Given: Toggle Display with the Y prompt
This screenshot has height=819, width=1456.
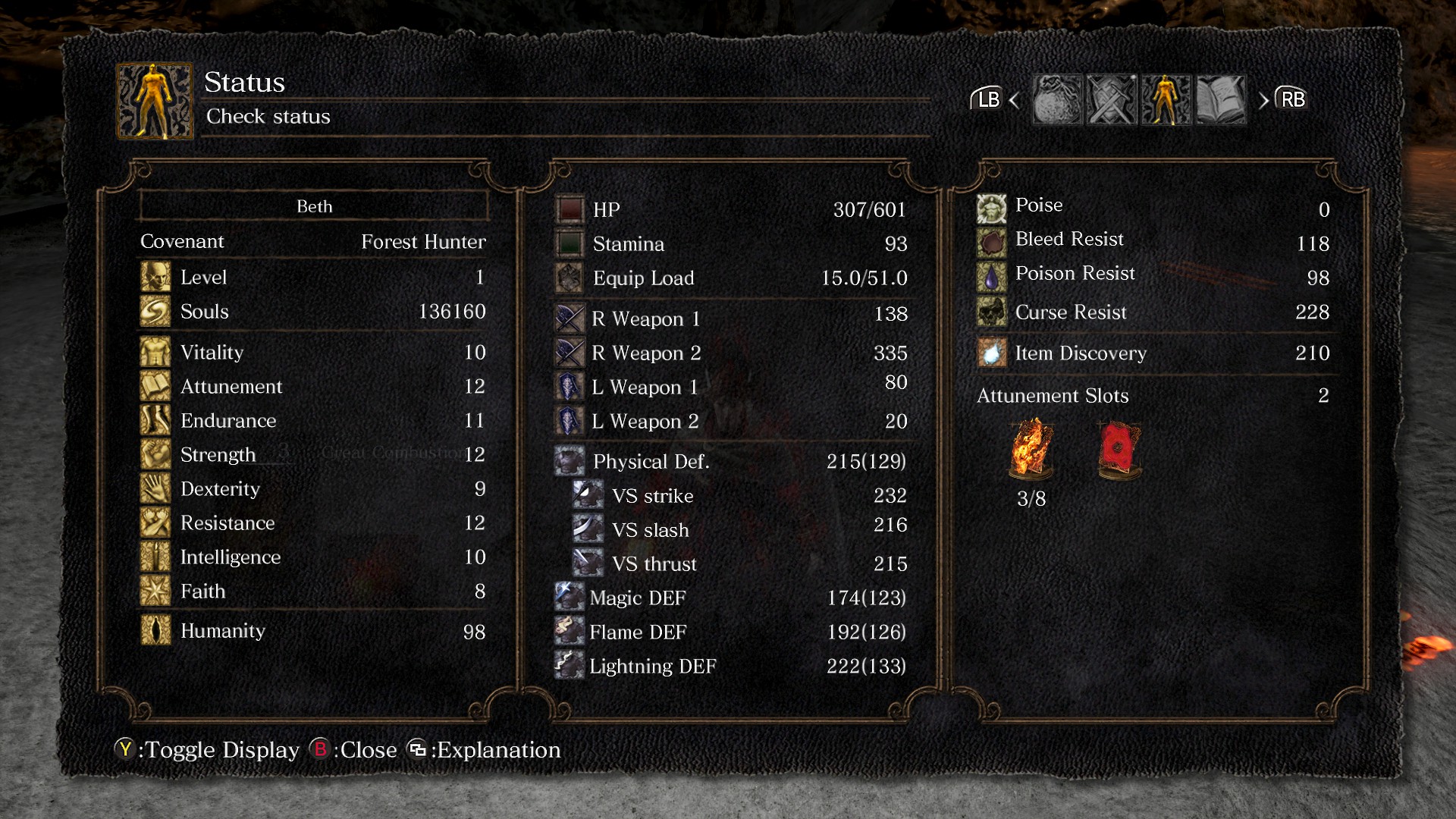Looking at the screenshot, I should (x=207, y=750).
